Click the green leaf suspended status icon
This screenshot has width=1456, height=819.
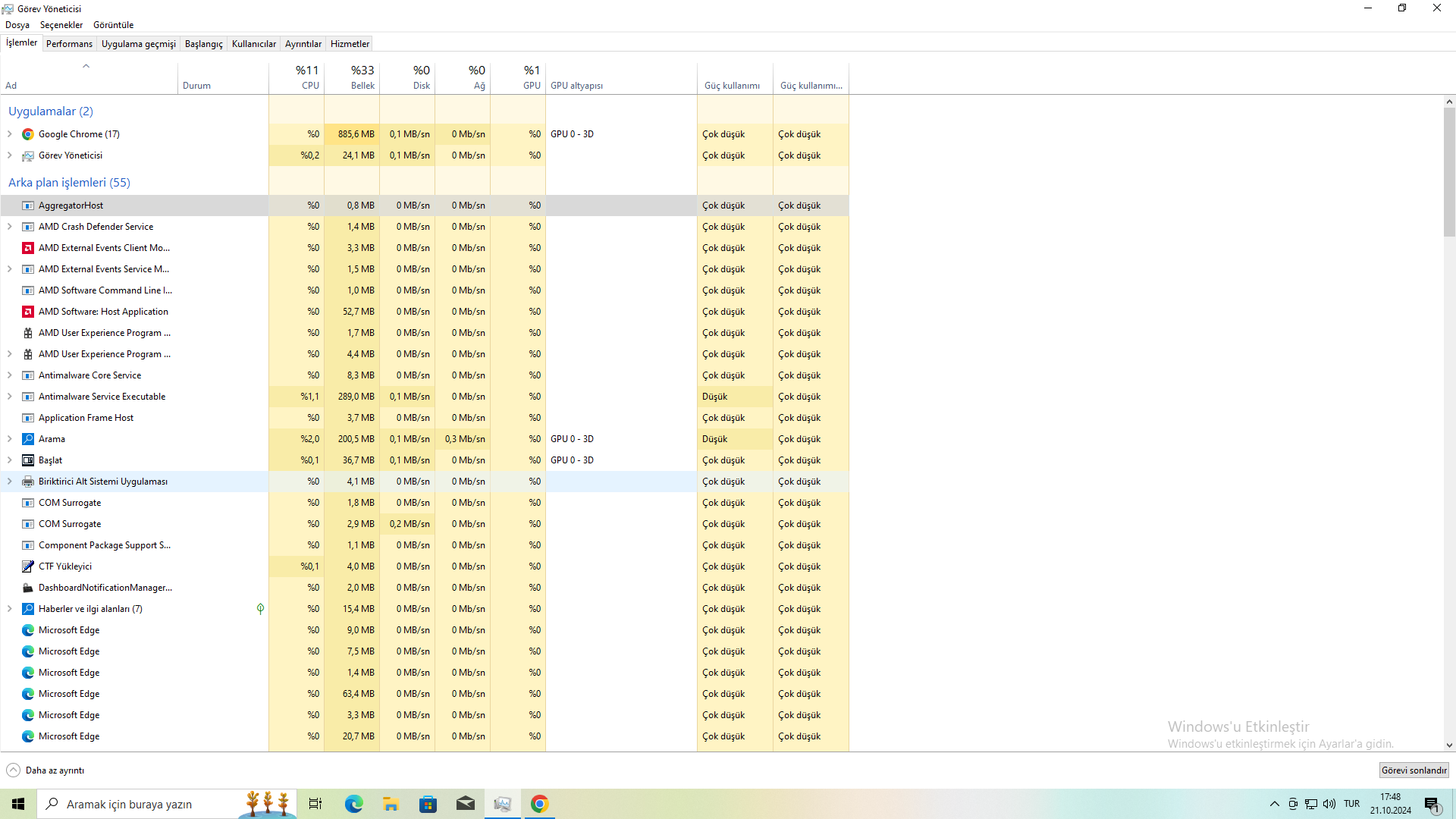click(x=260, y=609)
